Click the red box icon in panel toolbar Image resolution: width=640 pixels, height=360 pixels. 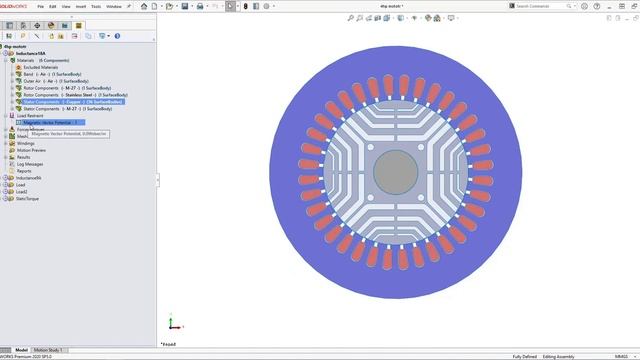(x=74, y=36)
